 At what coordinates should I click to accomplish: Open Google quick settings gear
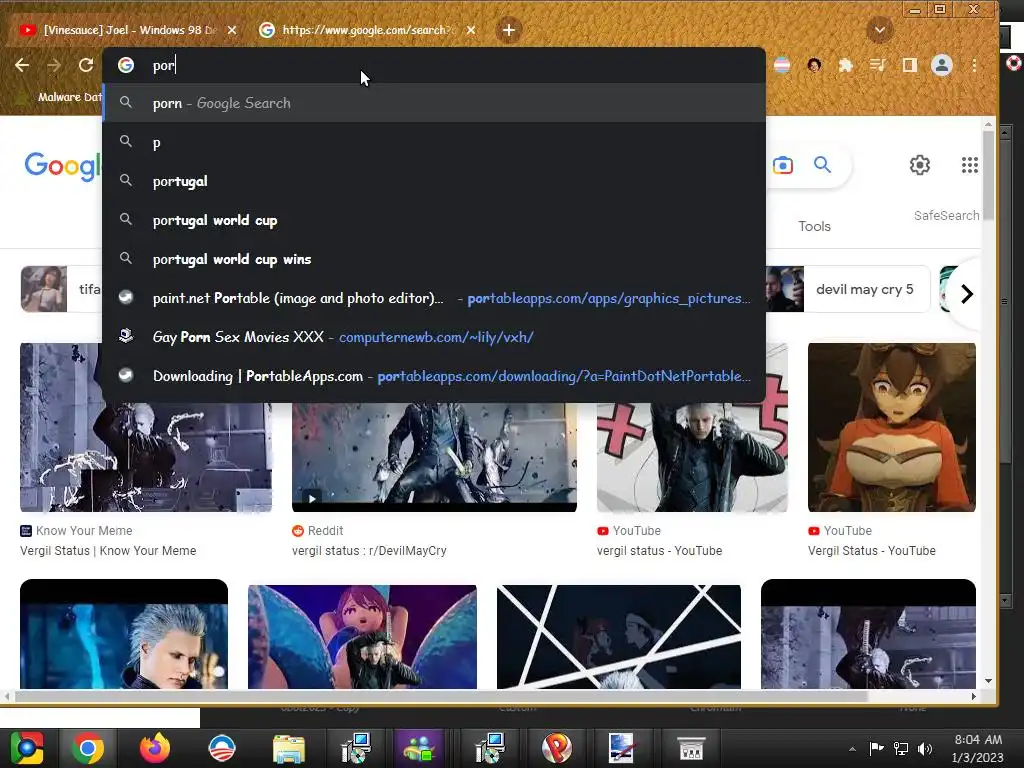[920, 165]
